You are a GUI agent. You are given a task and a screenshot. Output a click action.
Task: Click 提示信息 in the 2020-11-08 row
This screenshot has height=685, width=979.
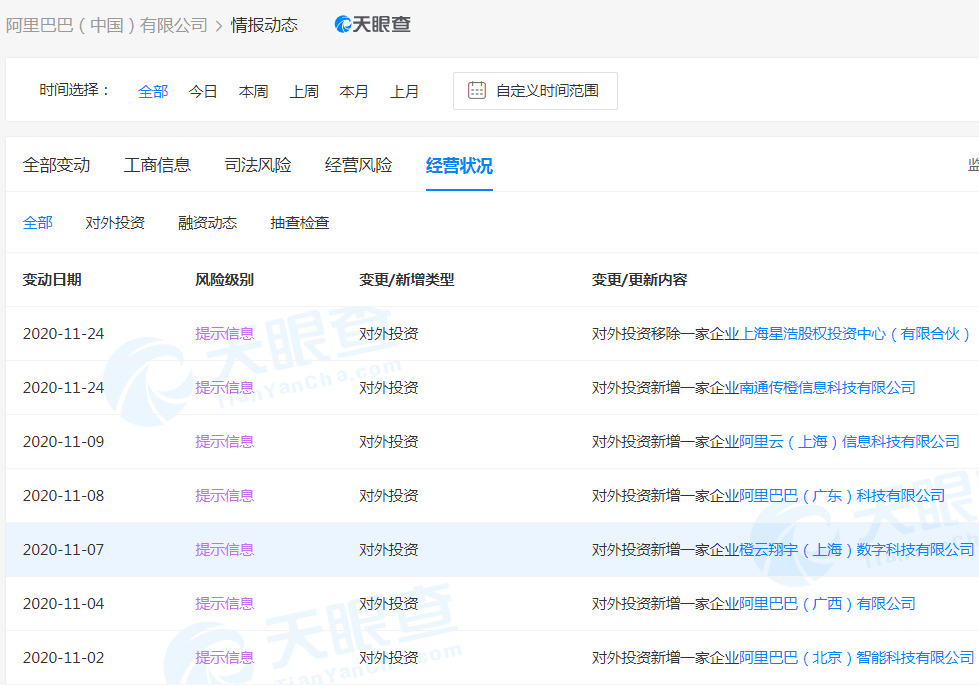click(x=225, y=496)
